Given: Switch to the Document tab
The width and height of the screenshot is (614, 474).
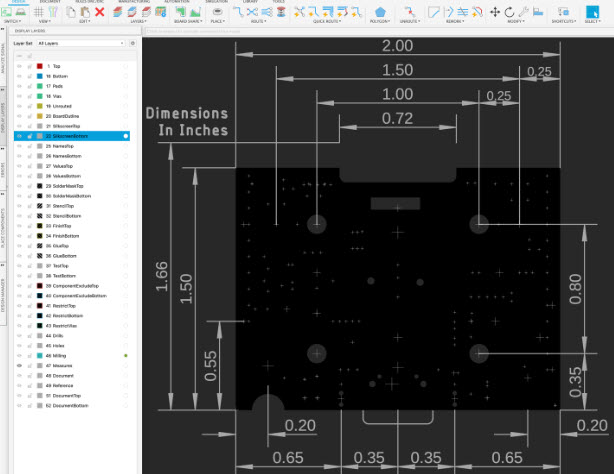Looking at the screenshot, I should point(50,2).
